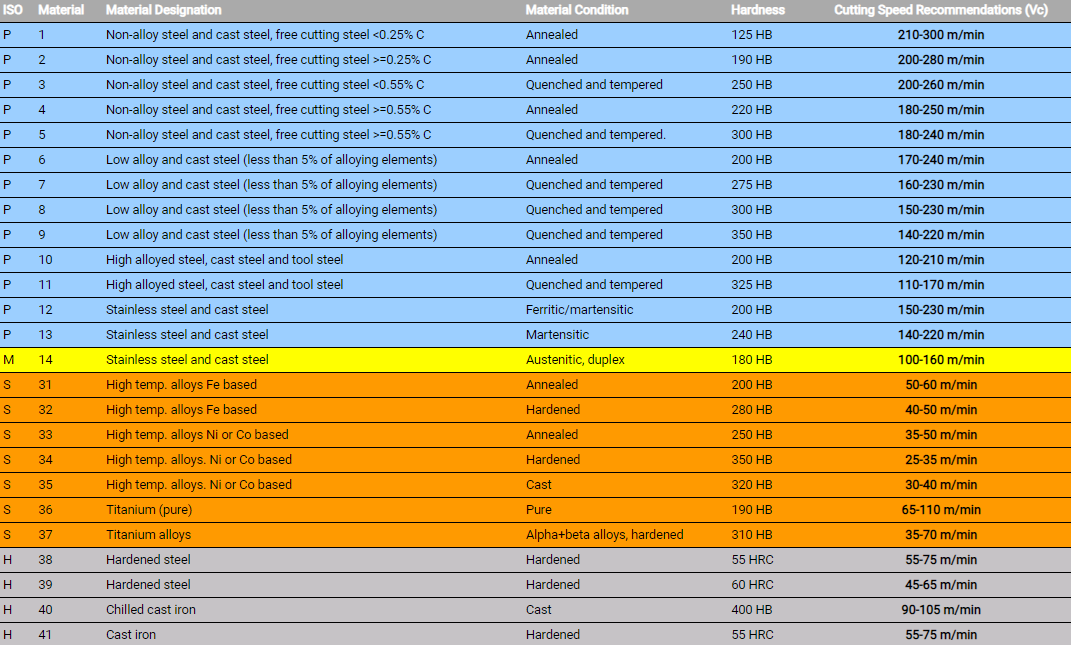The width and height of the screenshot is (1071, 645).
Task: Select the '40-50 m/min' cutting speed cell
Action: point(941,410)
